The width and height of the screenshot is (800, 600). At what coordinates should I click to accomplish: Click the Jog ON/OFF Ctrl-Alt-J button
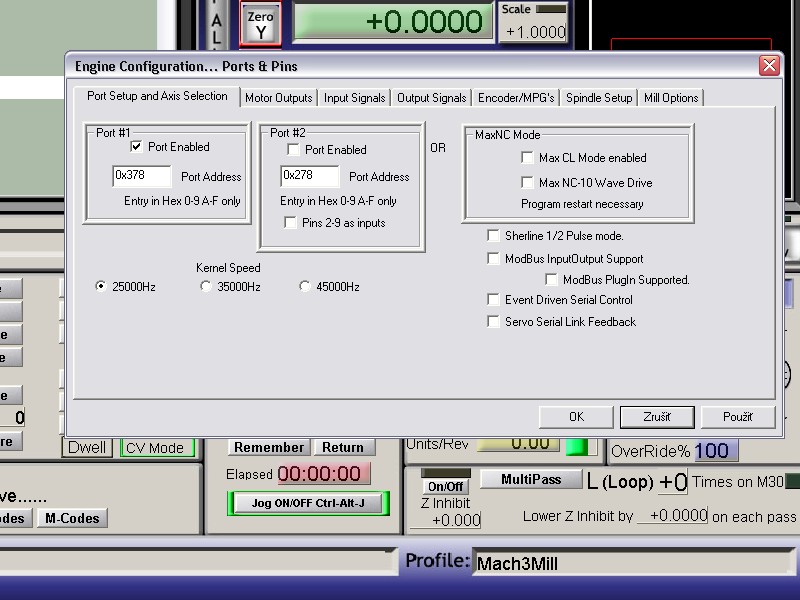pos(308,503)
